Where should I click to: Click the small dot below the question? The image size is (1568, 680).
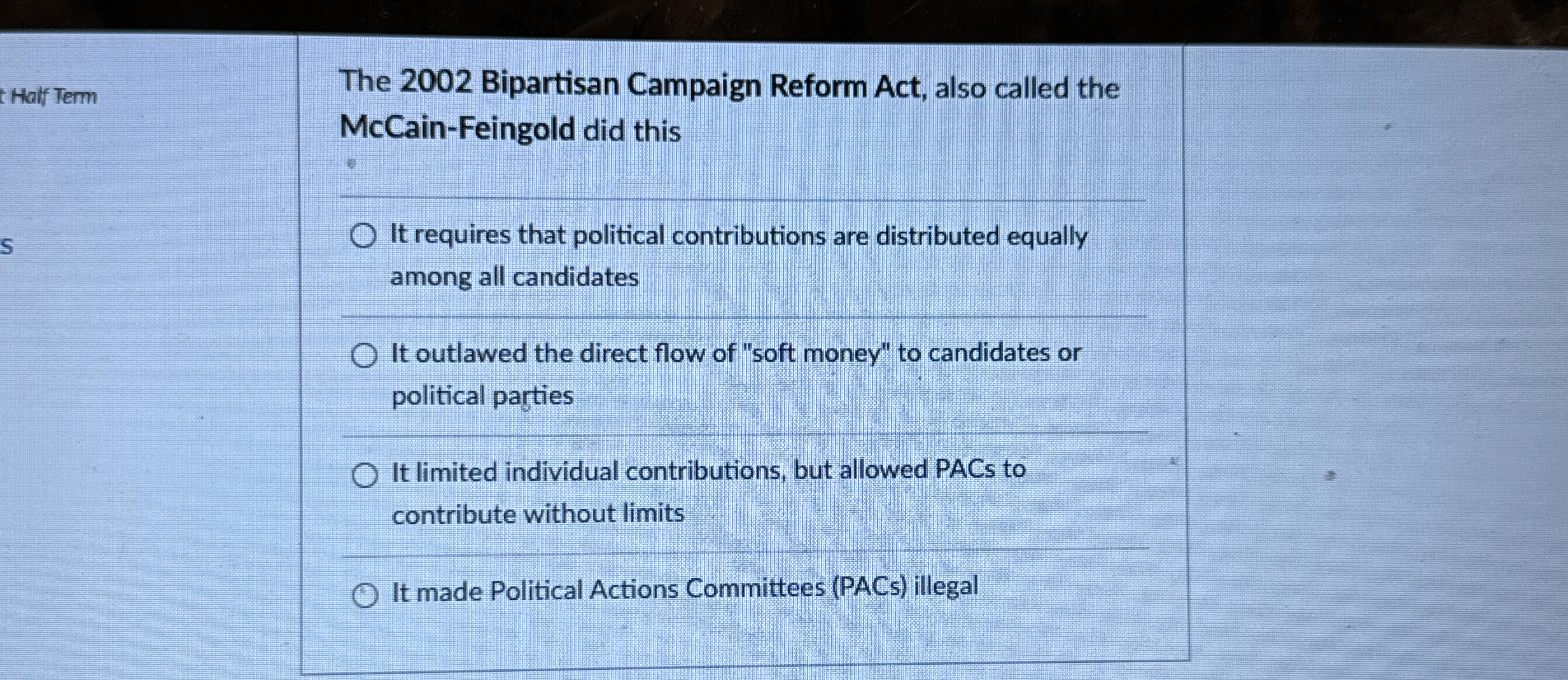pos(351,164)
